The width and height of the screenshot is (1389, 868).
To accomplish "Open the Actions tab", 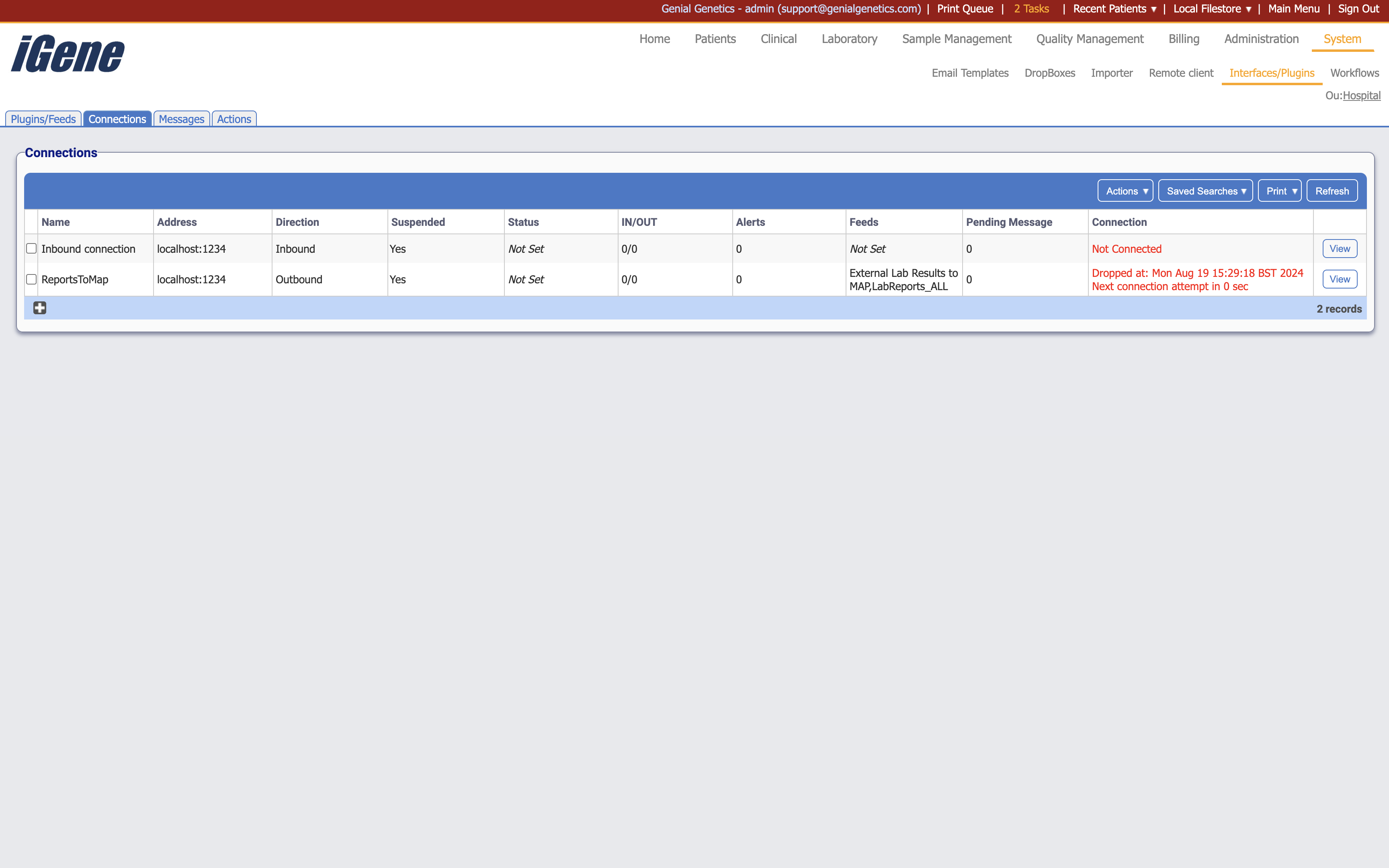I will click(x=234, y=119).
